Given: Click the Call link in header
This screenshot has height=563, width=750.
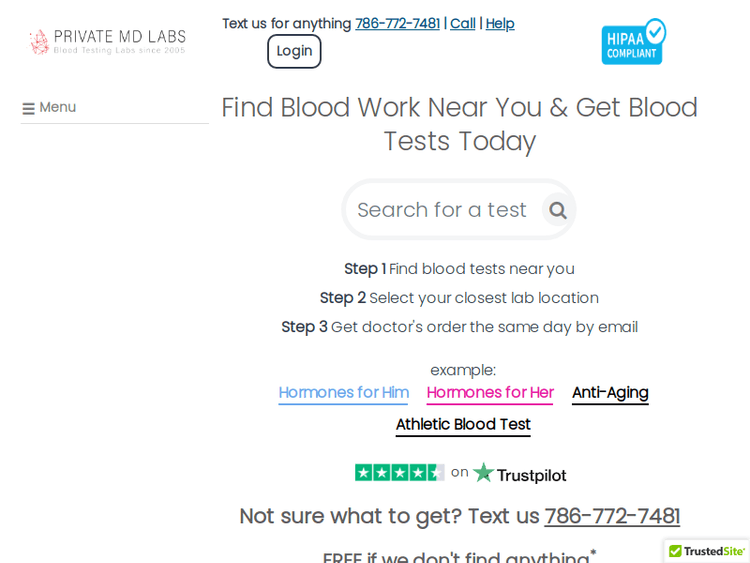Looking at the screenshot, I should coord(462,23).
